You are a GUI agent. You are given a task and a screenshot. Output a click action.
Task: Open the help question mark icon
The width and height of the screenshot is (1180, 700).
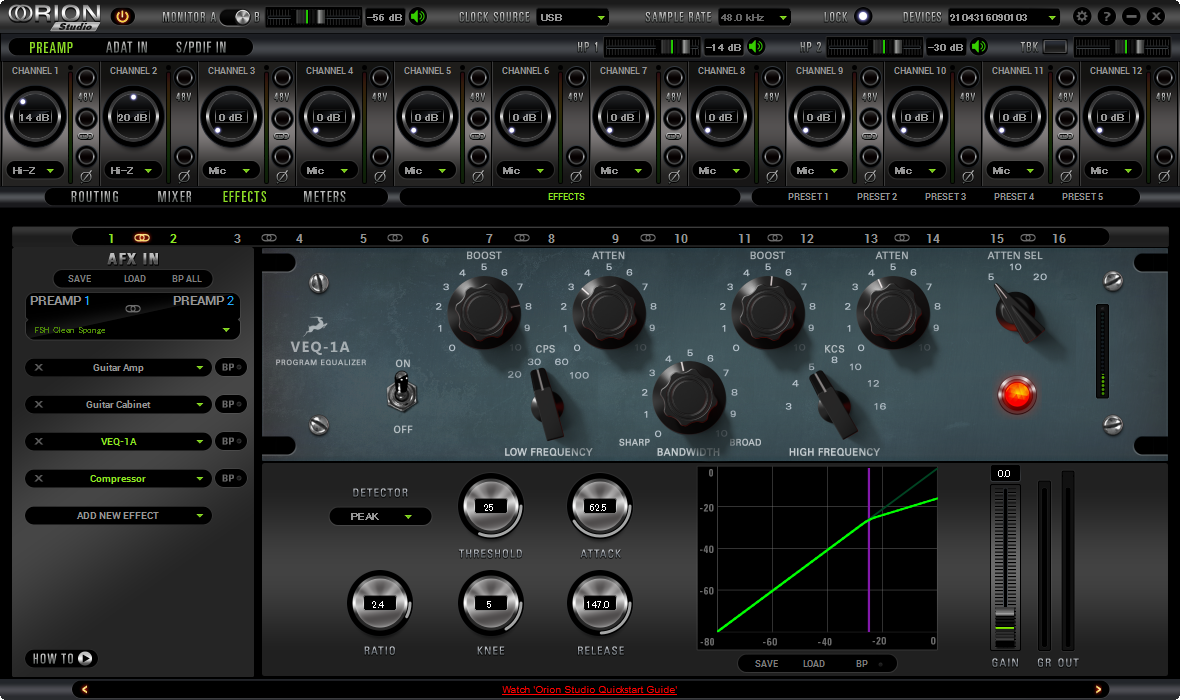(1106, 17)
